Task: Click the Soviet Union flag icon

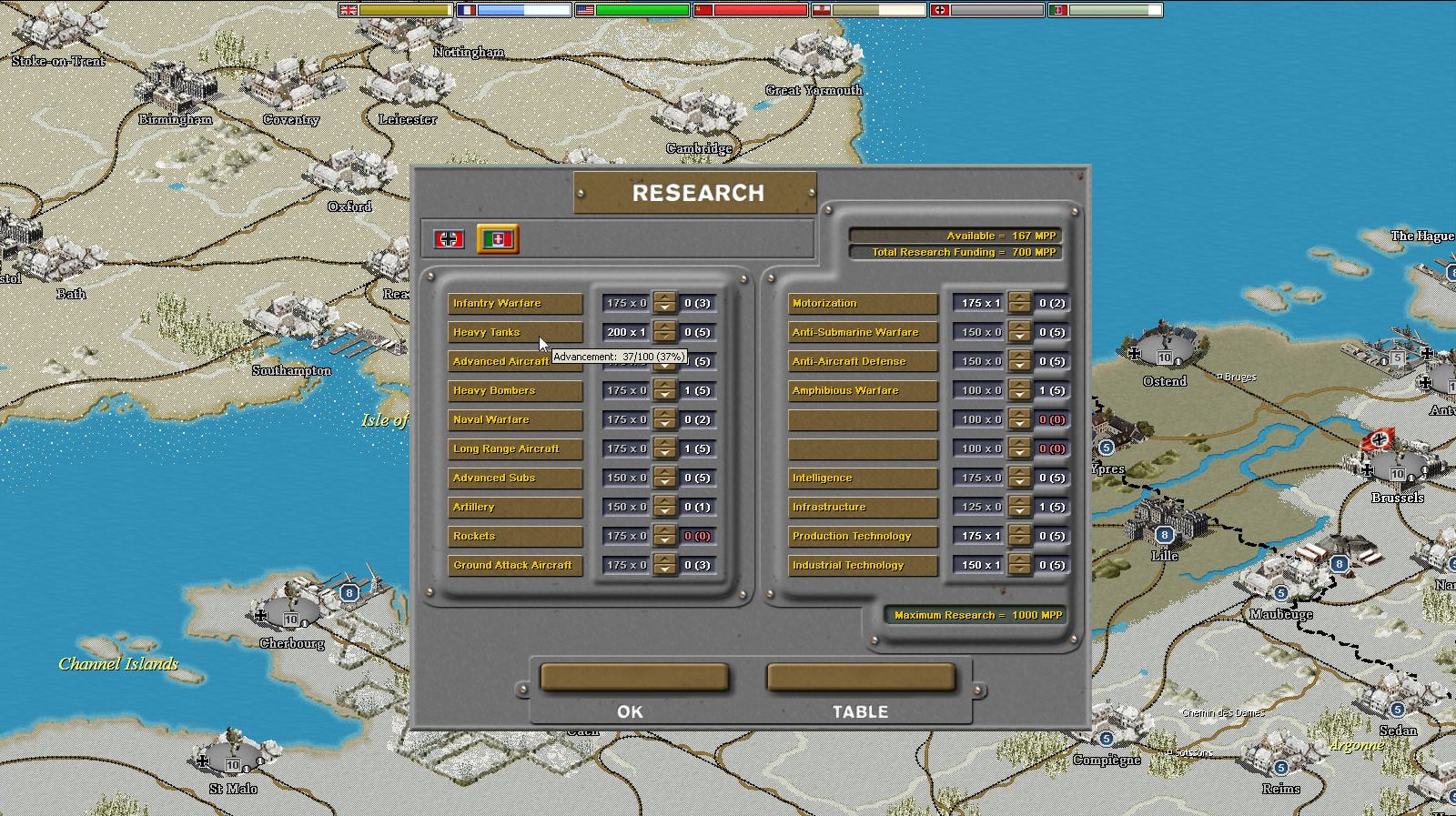Action: coord(703,10)
